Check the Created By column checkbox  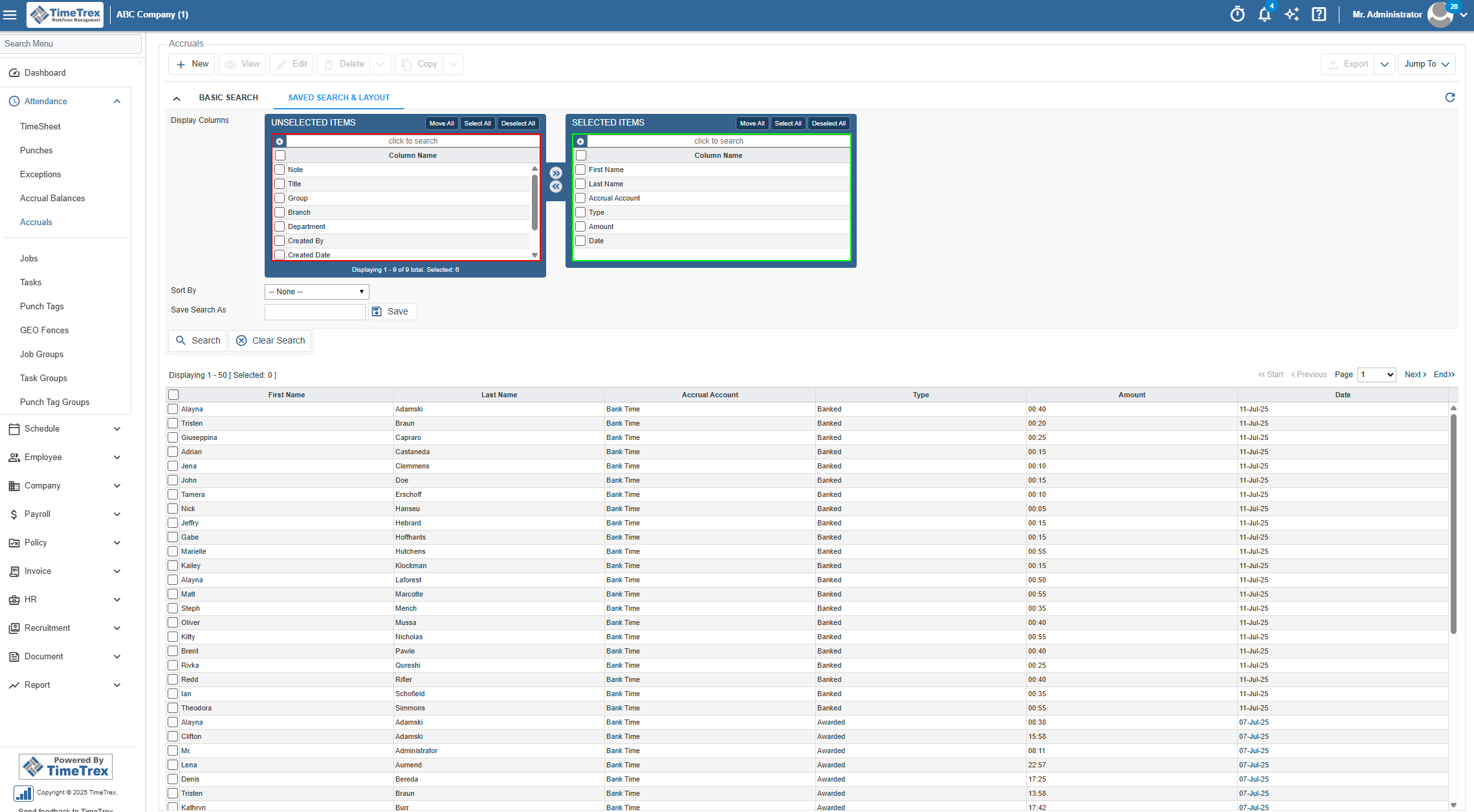click(280, 241)
